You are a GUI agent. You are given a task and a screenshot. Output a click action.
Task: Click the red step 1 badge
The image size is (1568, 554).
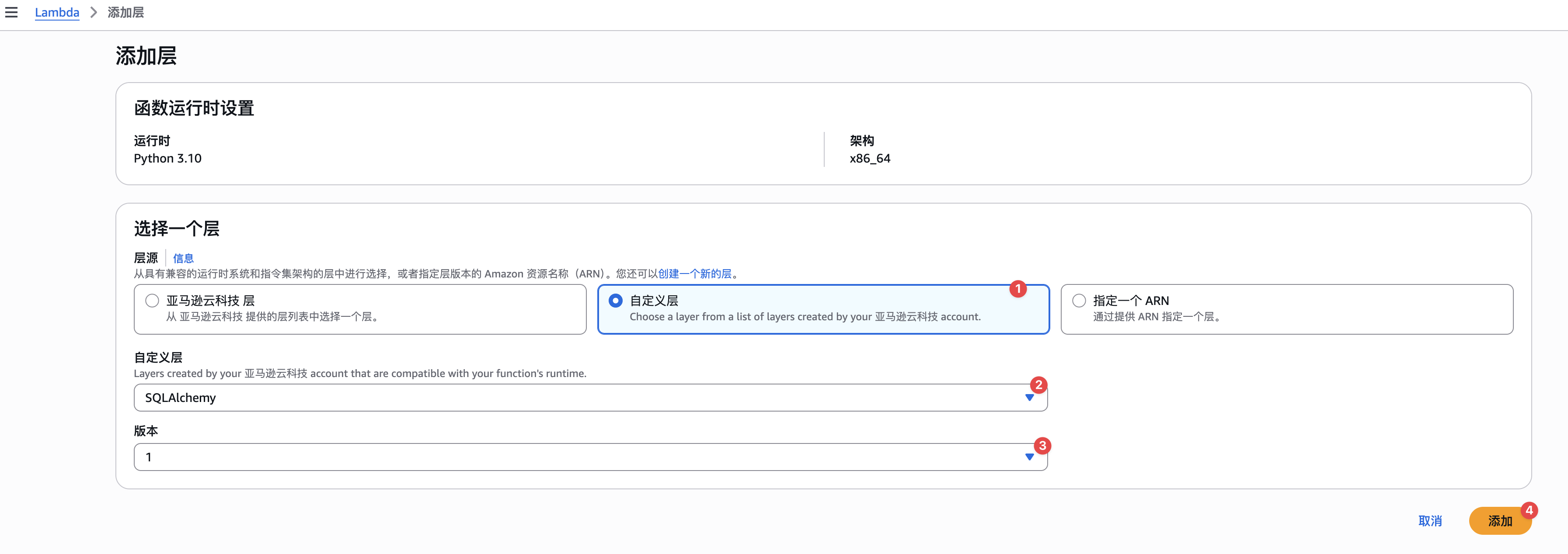coord(1018,289)
